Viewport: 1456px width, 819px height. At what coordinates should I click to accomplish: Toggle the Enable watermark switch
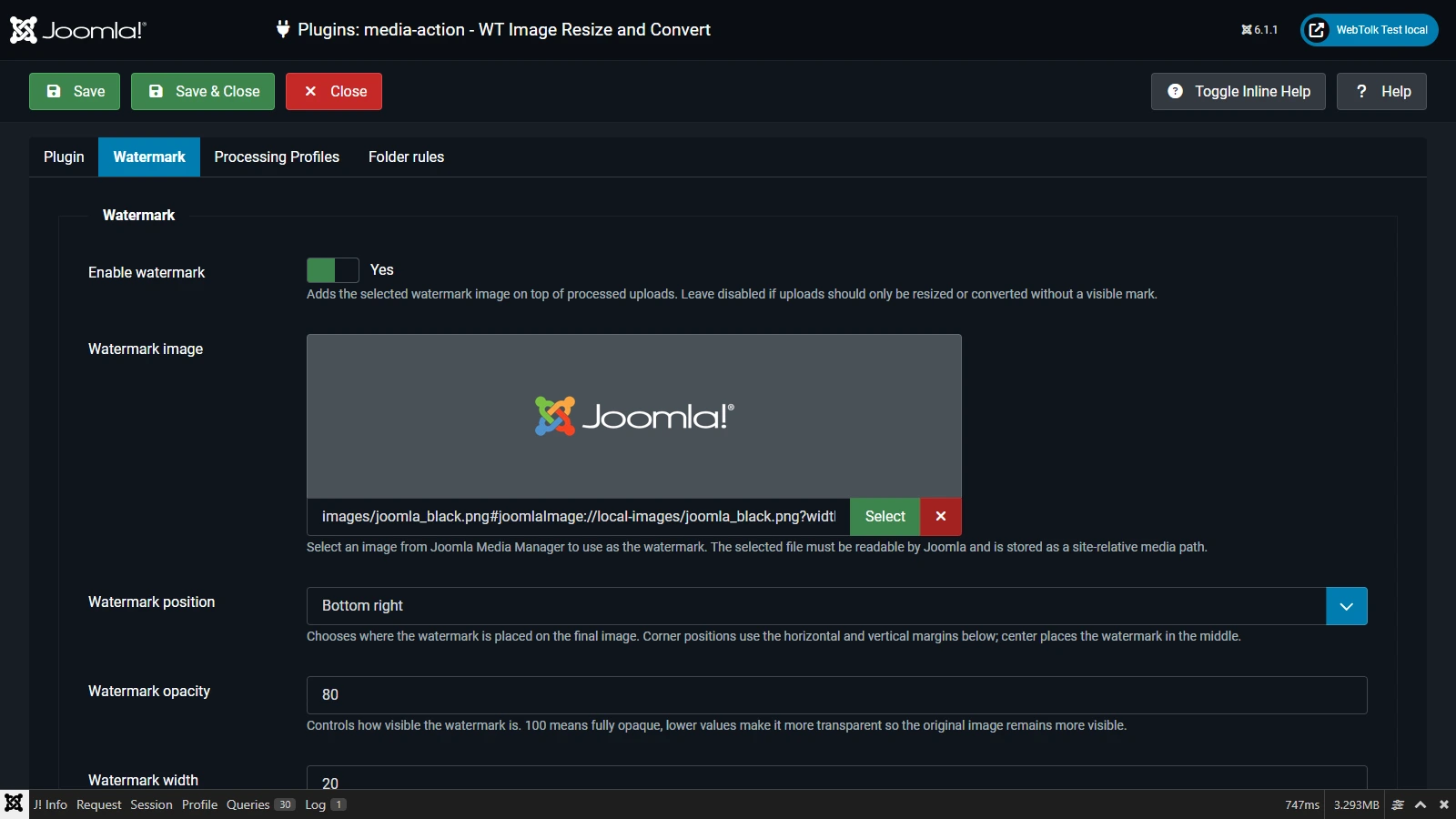point(333,270)
